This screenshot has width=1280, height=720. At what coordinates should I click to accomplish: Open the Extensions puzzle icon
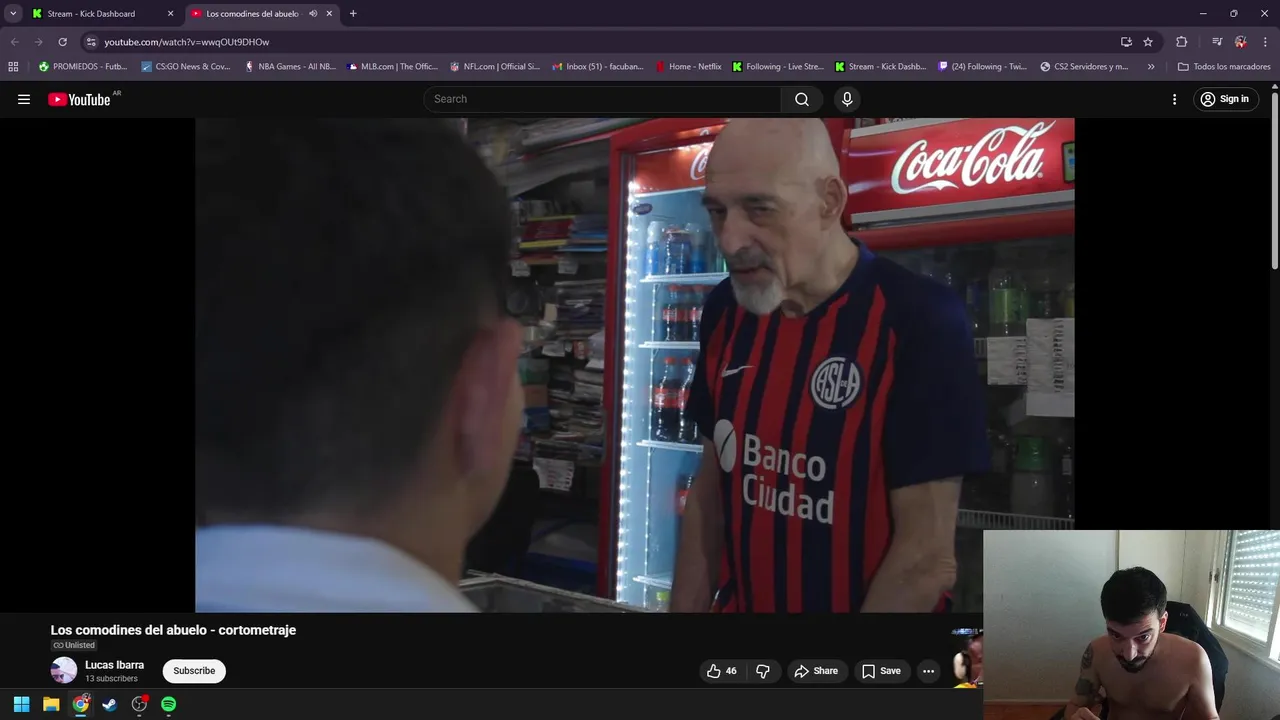1181,42
